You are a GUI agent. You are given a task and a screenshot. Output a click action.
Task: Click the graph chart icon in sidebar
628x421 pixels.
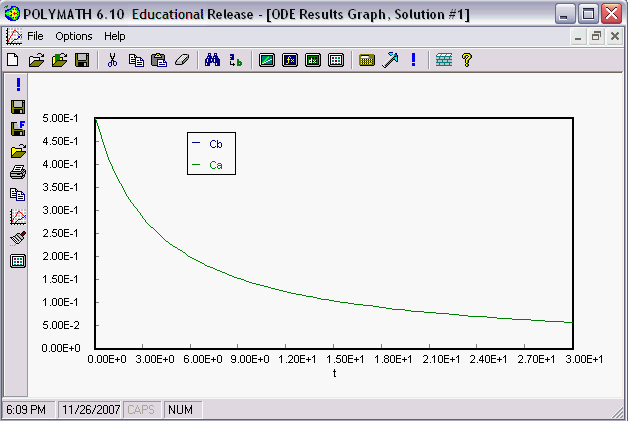click(18, 216)
